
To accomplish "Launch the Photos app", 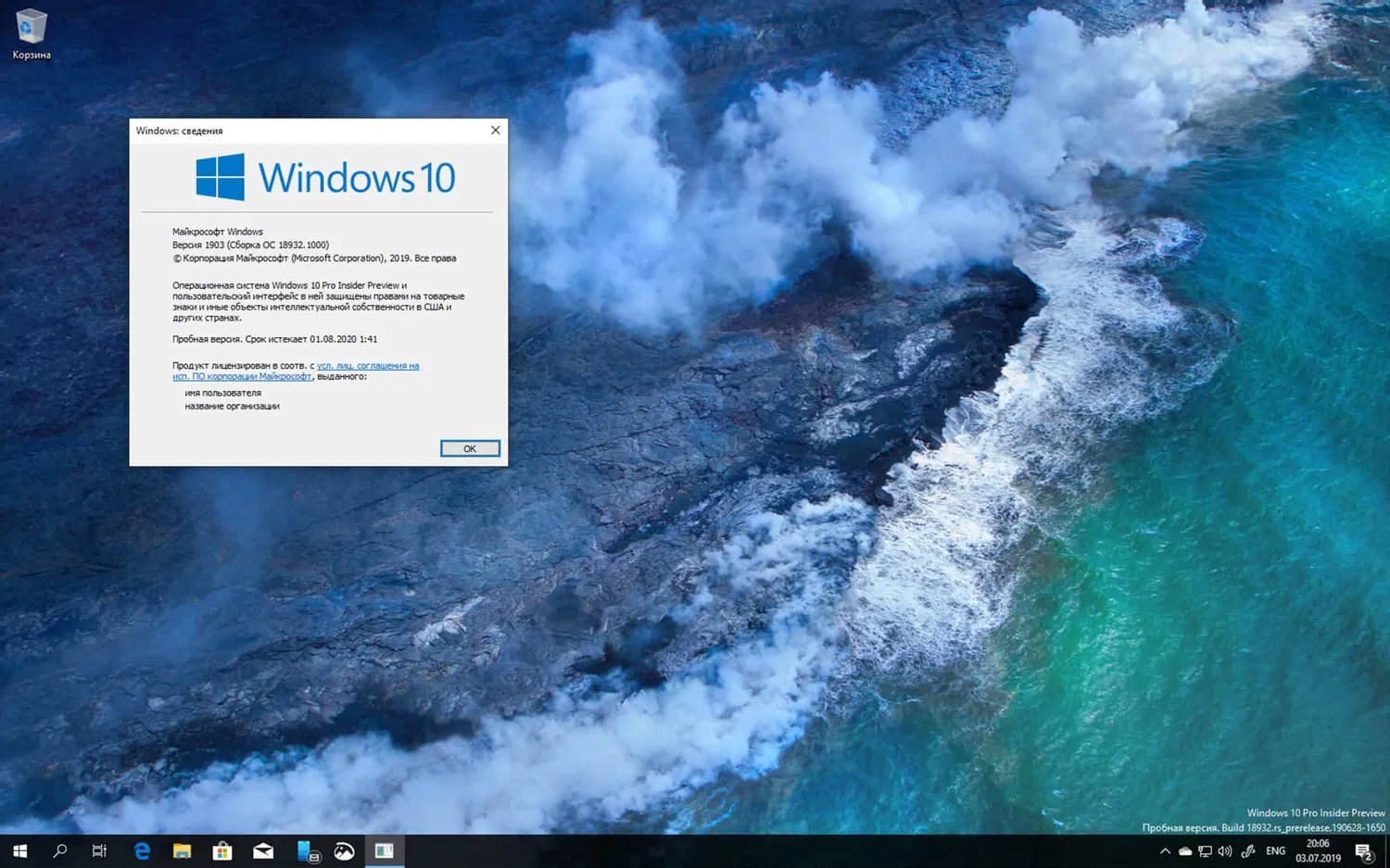I will 343,850.
